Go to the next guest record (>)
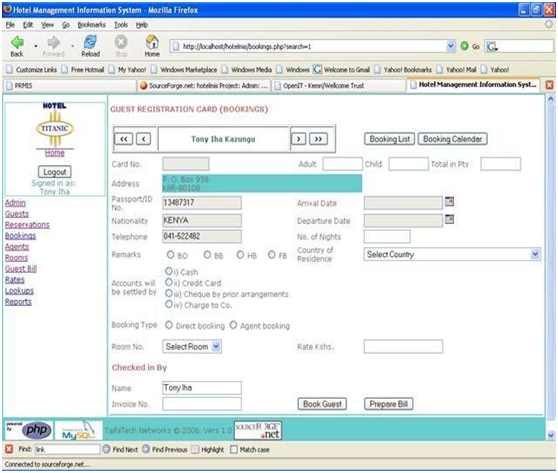This screenshot has width=558, height=473. click(299, 139)
